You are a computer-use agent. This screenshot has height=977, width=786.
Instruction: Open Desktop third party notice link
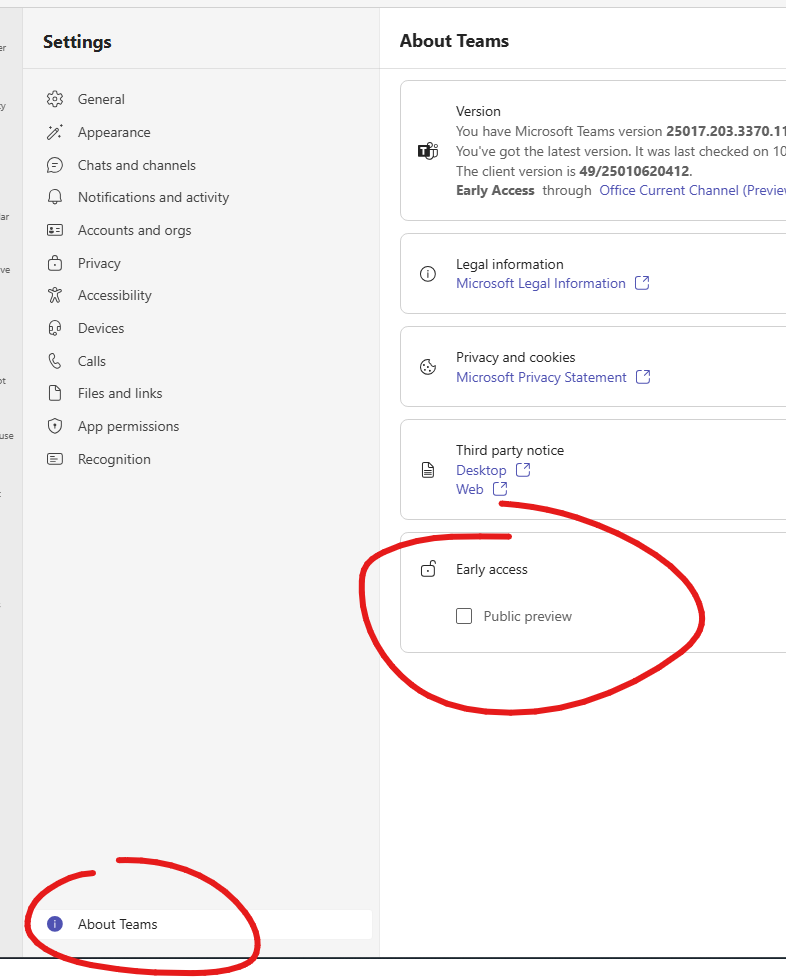click(x=481, y=470)
